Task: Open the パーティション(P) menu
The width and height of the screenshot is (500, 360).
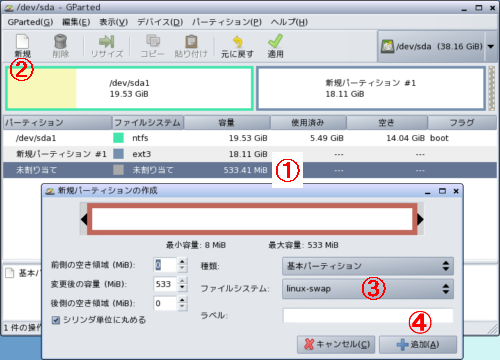Action: [227, 22]
